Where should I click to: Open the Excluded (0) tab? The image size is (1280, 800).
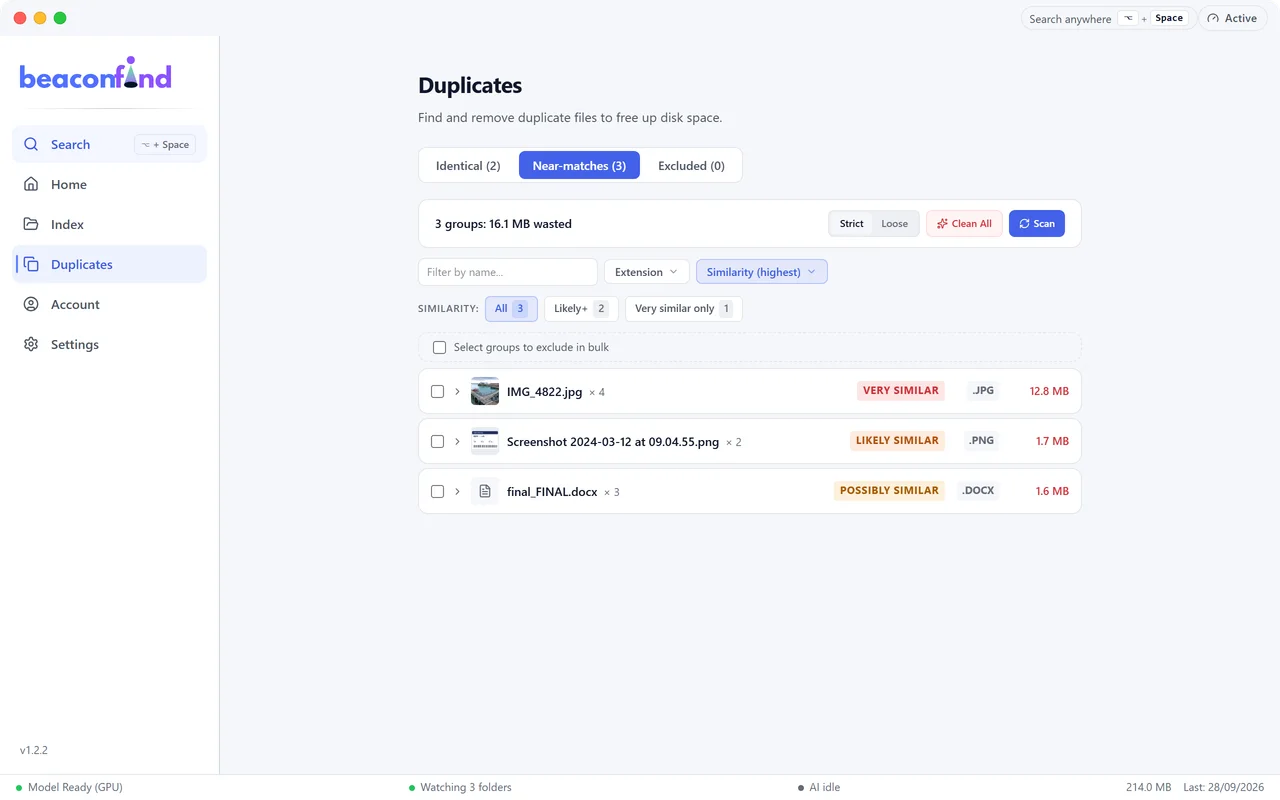pos(691,166)
